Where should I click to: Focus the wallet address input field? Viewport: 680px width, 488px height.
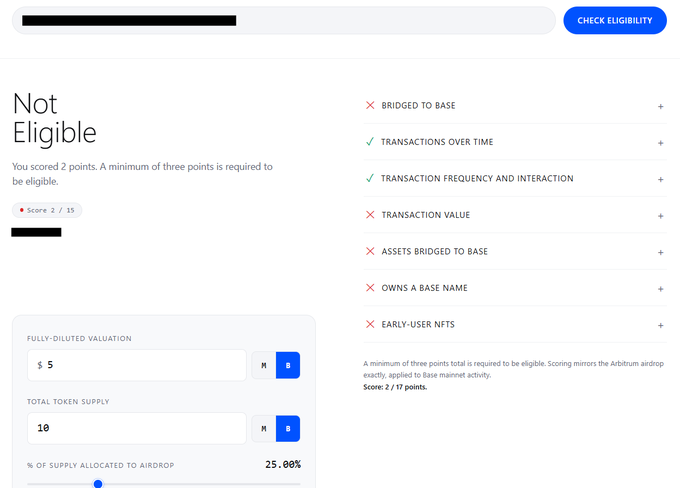coord(284,20)
